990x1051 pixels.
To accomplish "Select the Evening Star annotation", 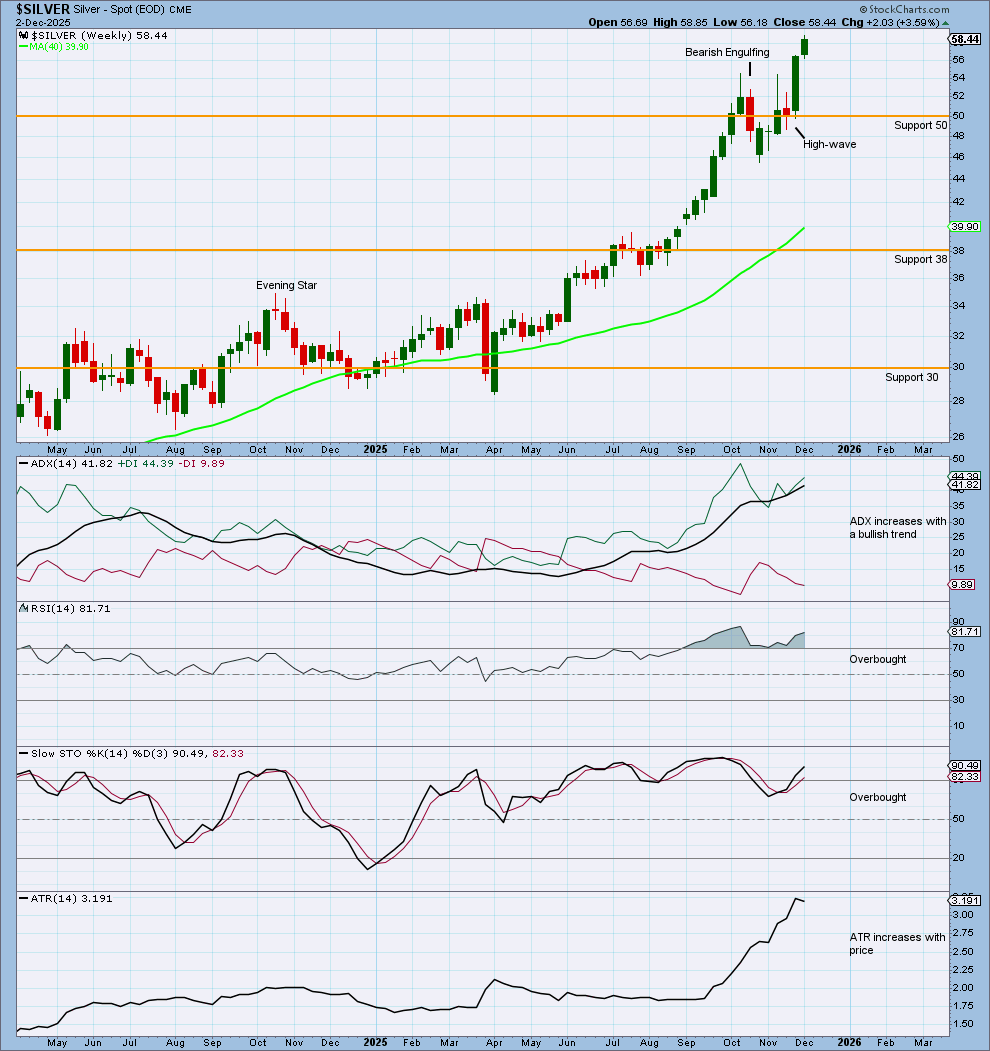I will 286,285.
